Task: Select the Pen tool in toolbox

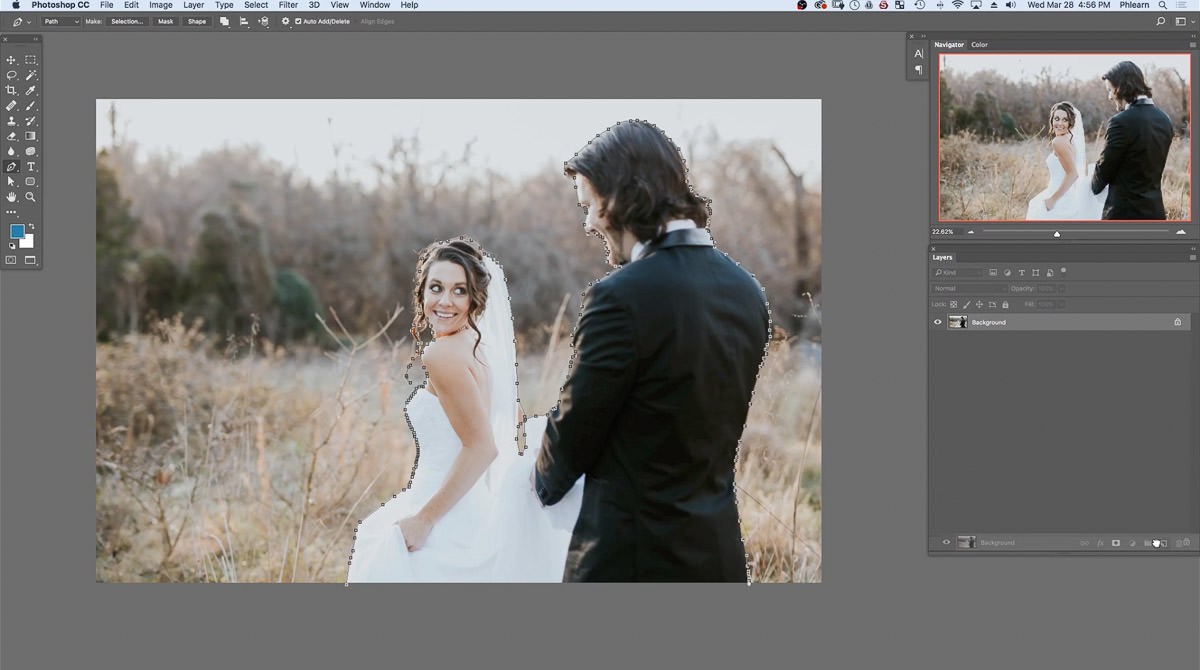Action: point(12,167)
